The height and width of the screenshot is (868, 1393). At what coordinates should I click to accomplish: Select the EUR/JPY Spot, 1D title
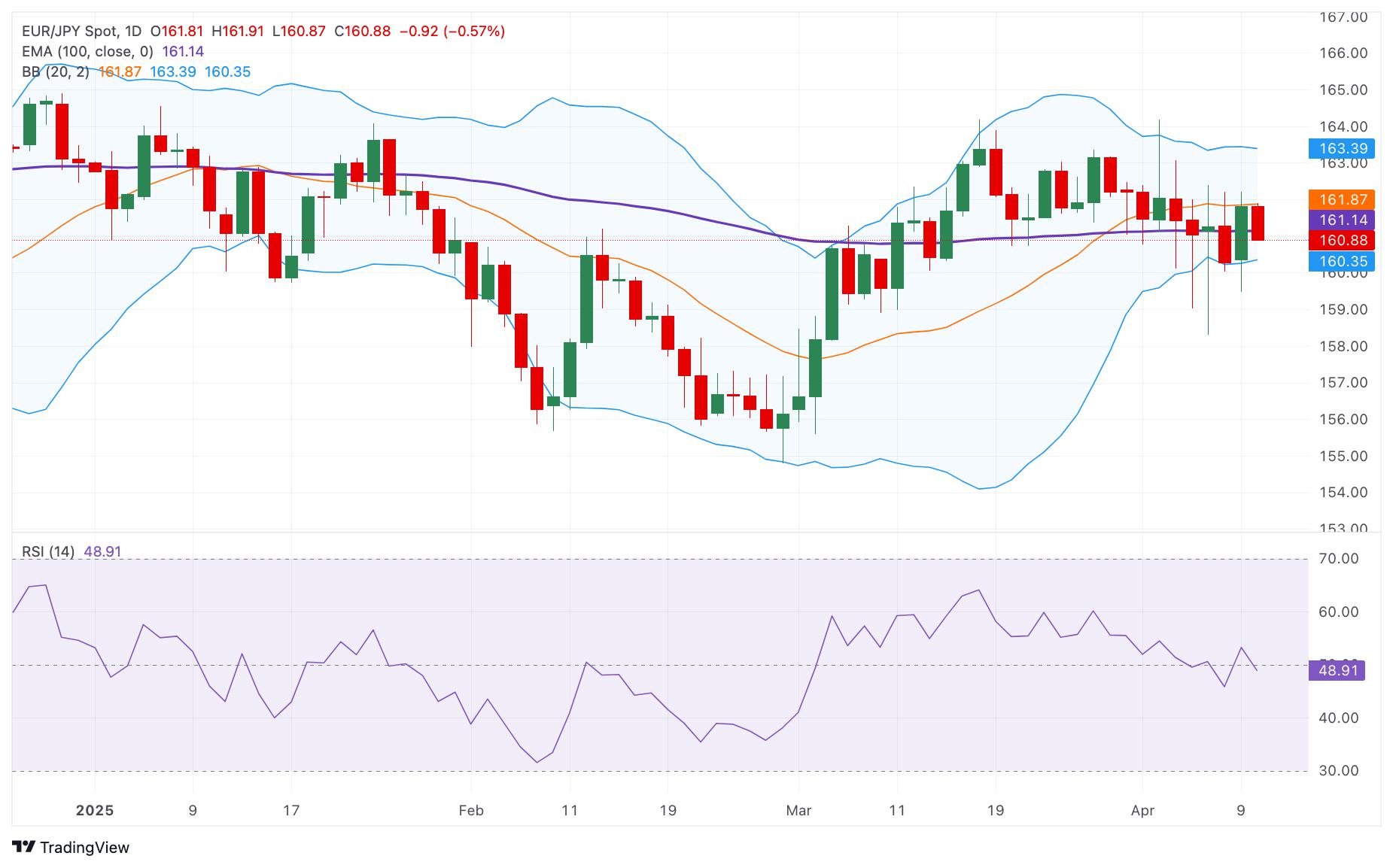(81, 31)
